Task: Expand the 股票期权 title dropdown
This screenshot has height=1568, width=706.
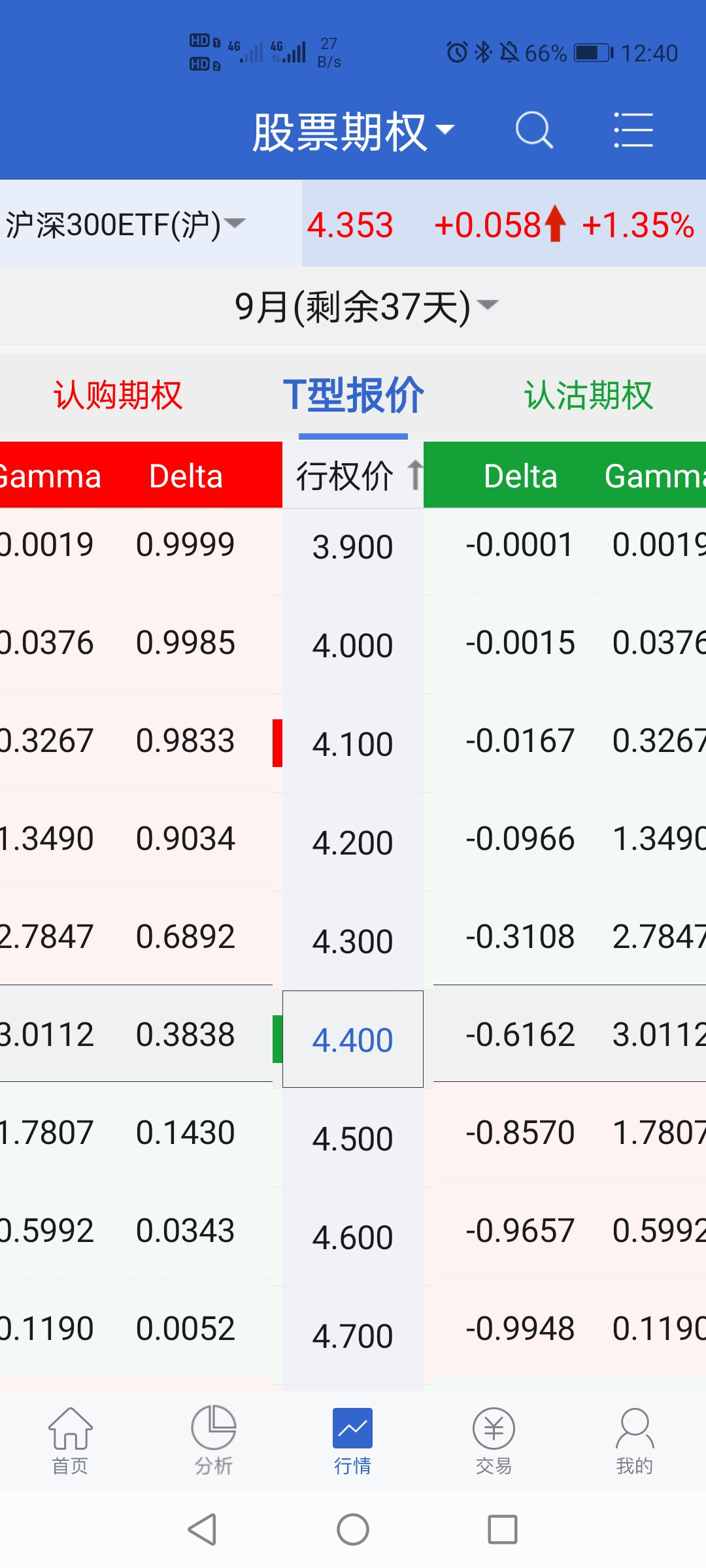Action: 353,131
